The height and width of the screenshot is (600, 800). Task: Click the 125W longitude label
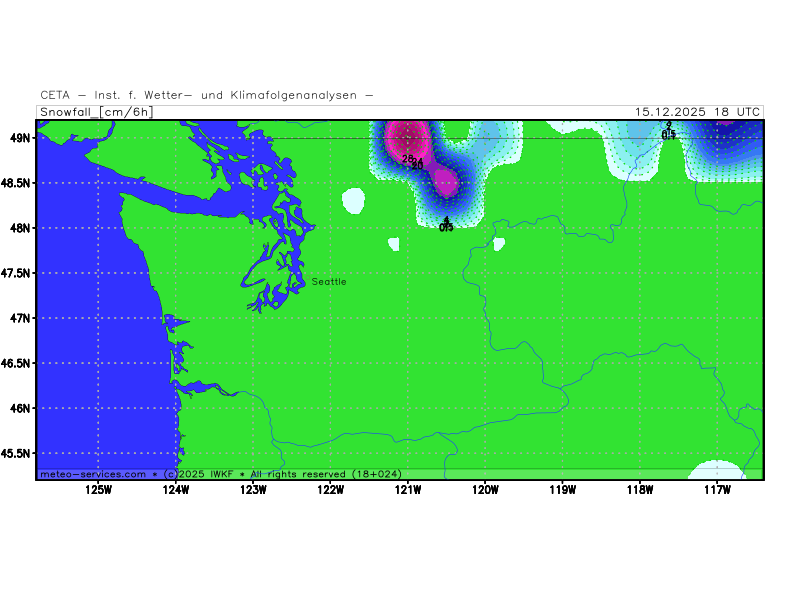[x=98, y=490]
